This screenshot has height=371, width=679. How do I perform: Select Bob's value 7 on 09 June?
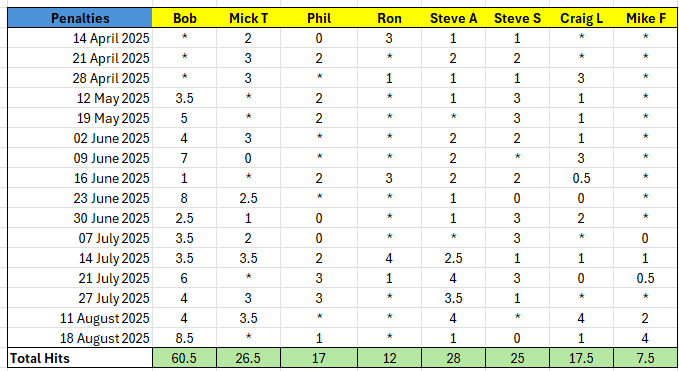pyautogui.click(x=184, y=158)
